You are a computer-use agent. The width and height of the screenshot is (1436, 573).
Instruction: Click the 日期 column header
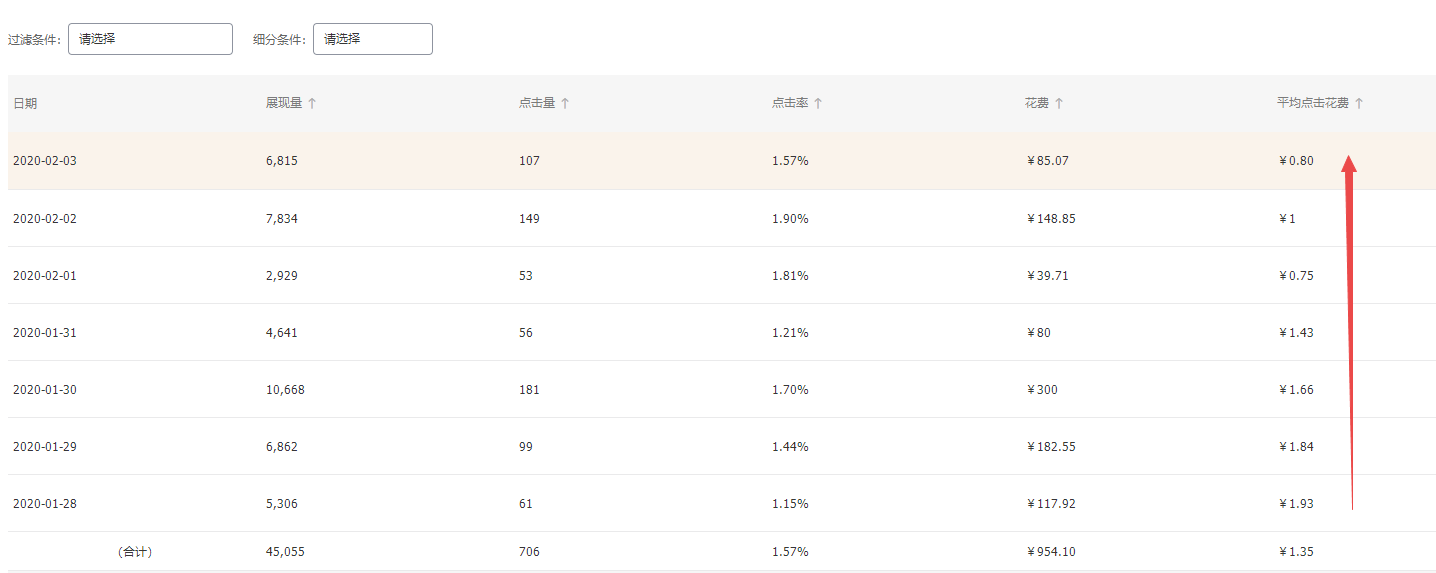25,103
